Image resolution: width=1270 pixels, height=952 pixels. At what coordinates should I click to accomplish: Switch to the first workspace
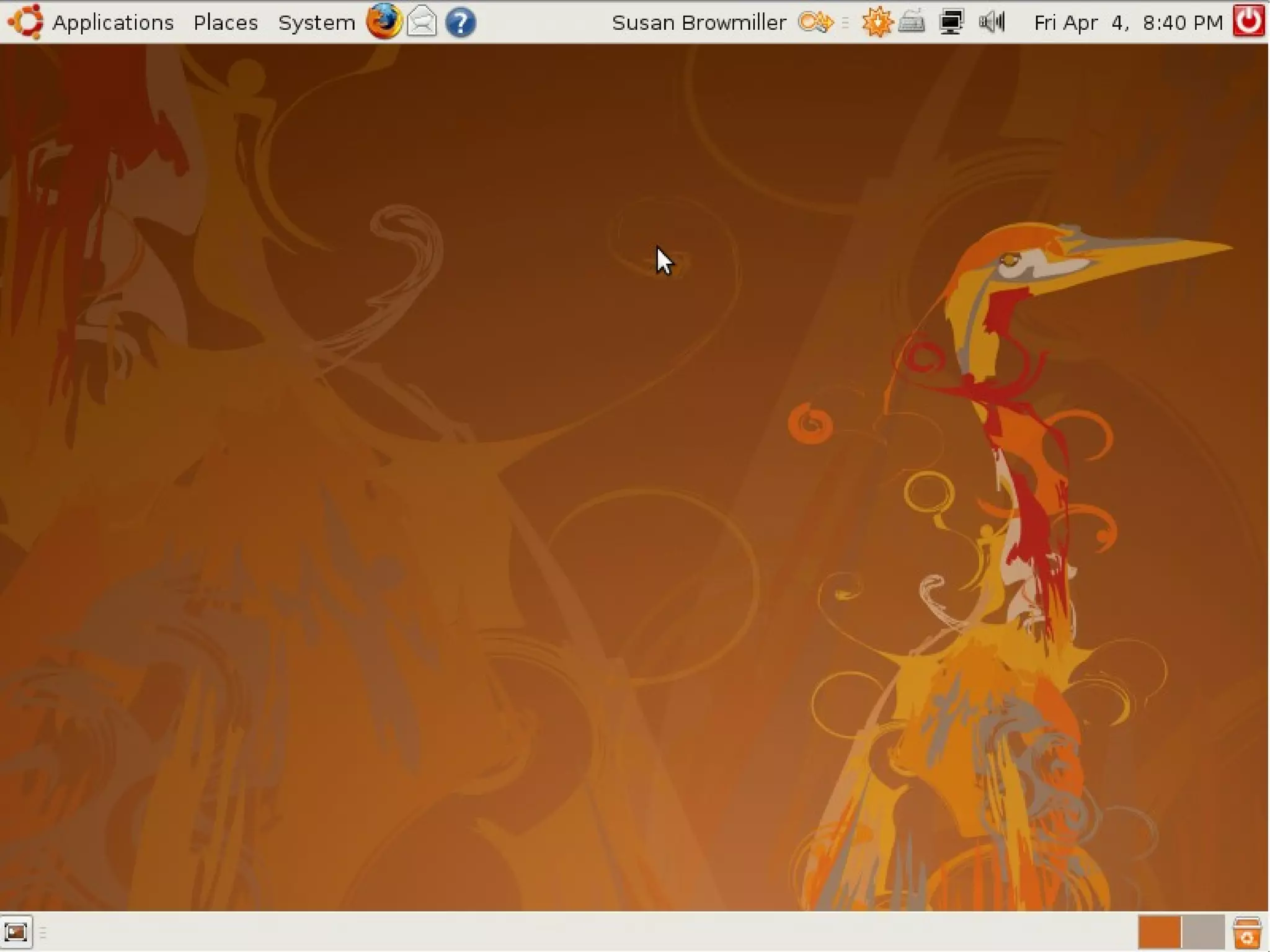(x=1159, y=932)
